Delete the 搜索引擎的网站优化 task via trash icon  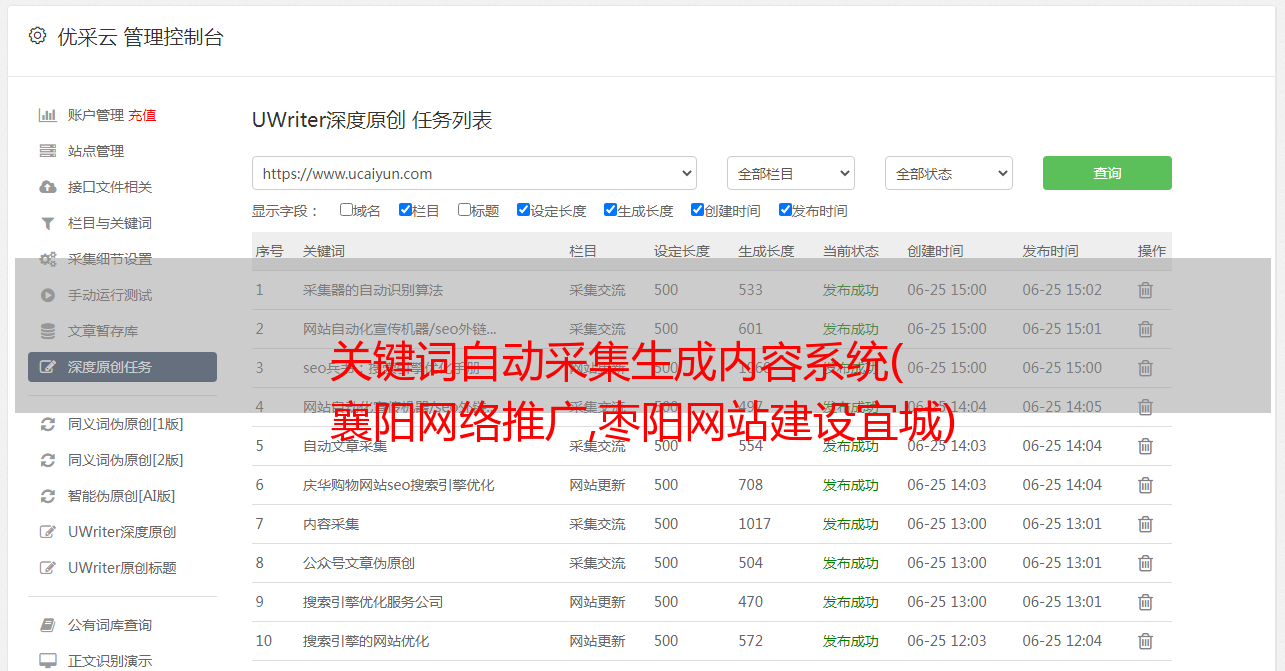point(1145,641)
